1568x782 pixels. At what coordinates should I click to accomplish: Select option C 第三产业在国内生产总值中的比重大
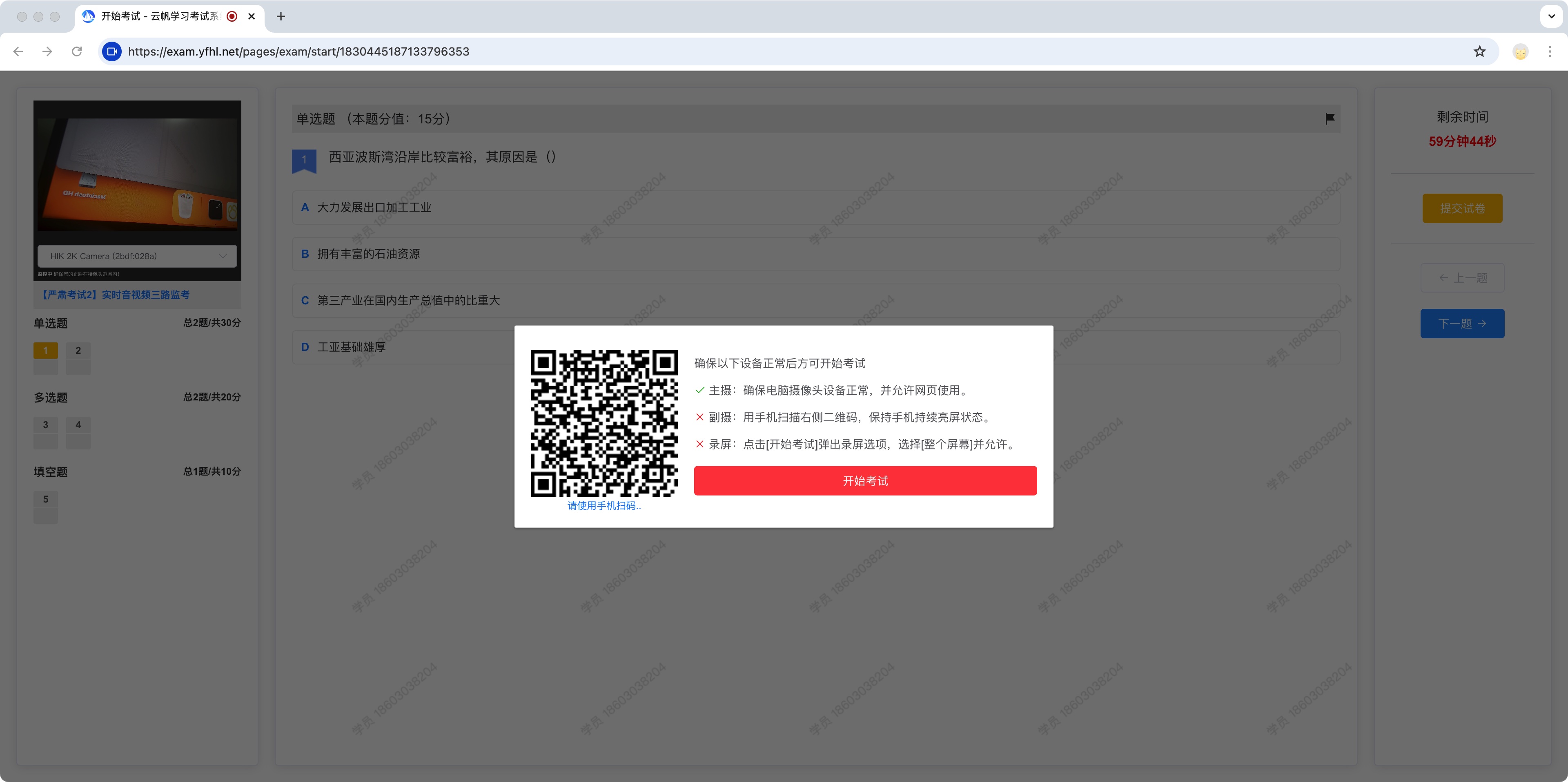[816, 300]
